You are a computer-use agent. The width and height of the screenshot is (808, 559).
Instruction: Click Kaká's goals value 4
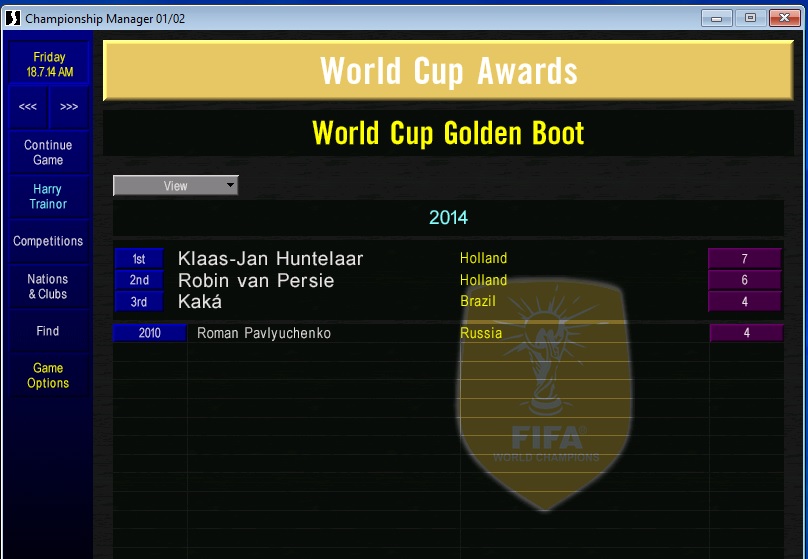coord(745,302)
